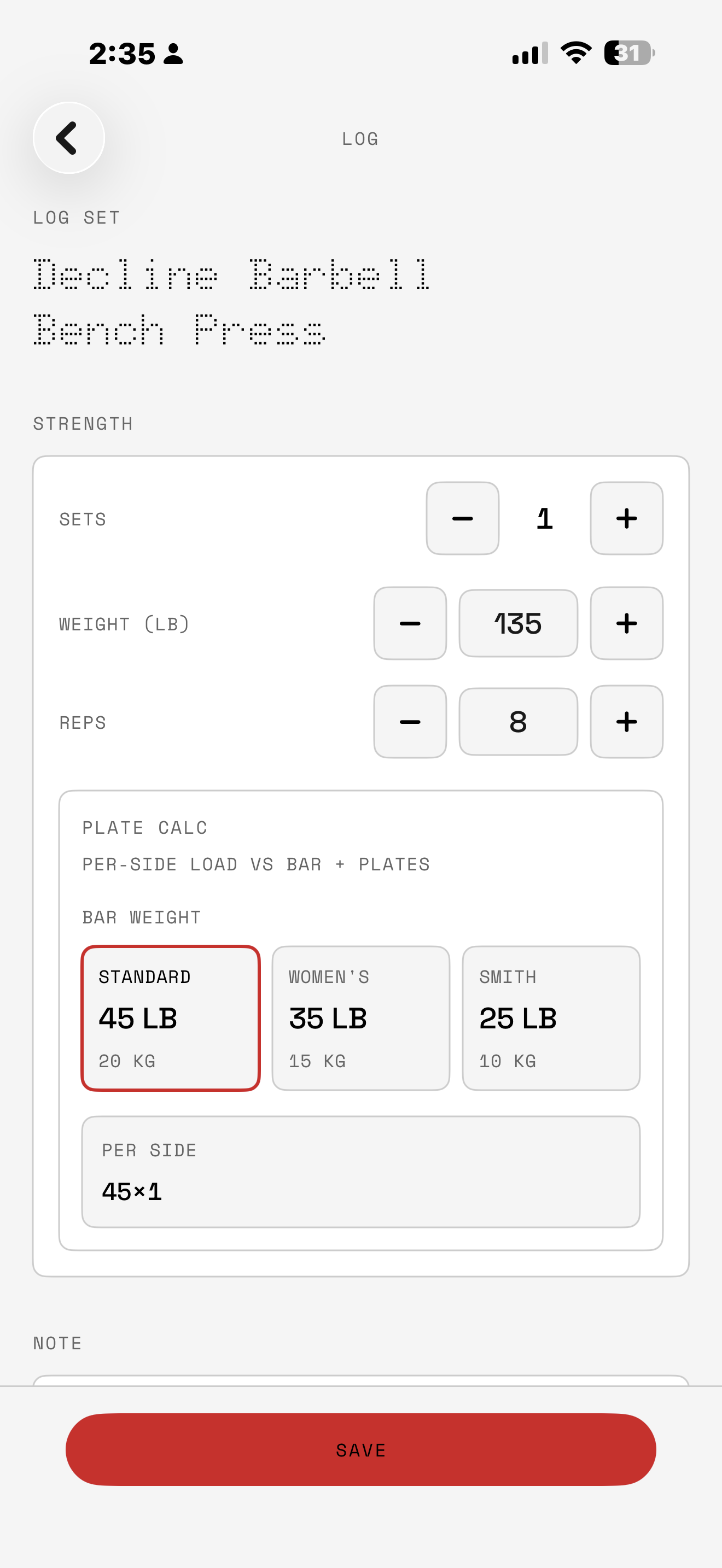
Task: Decrement the REPS value
Action: click(410, 721)
